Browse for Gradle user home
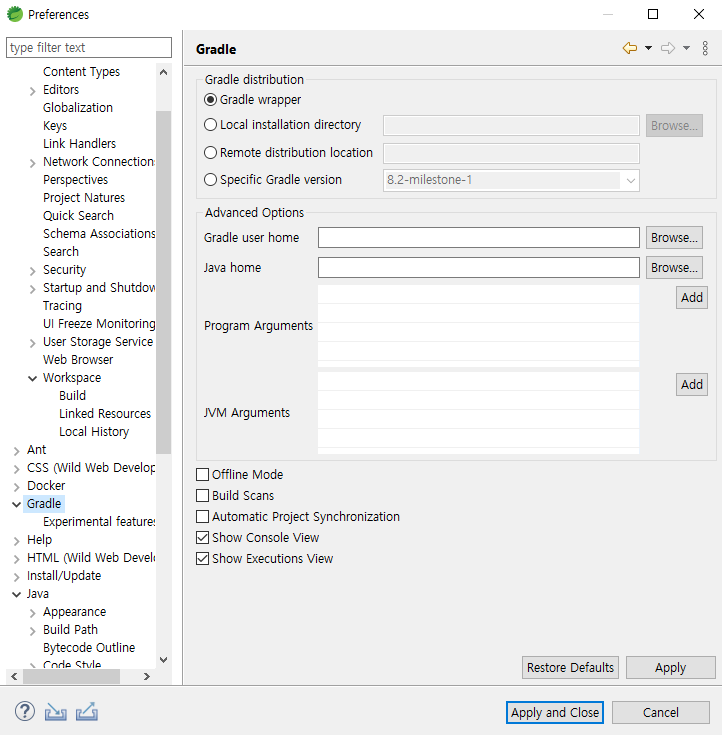 click(674, 238)
